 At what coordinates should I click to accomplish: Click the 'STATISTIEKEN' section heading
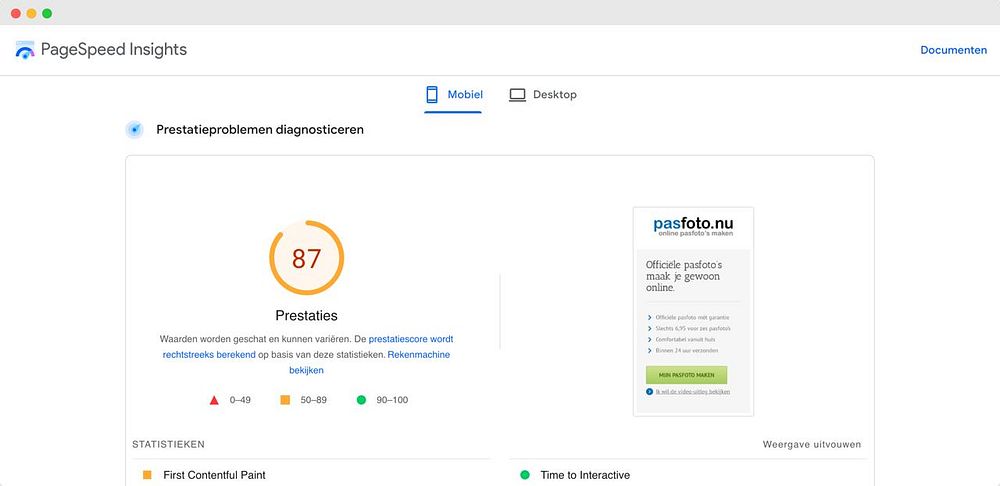pos(168,445)
